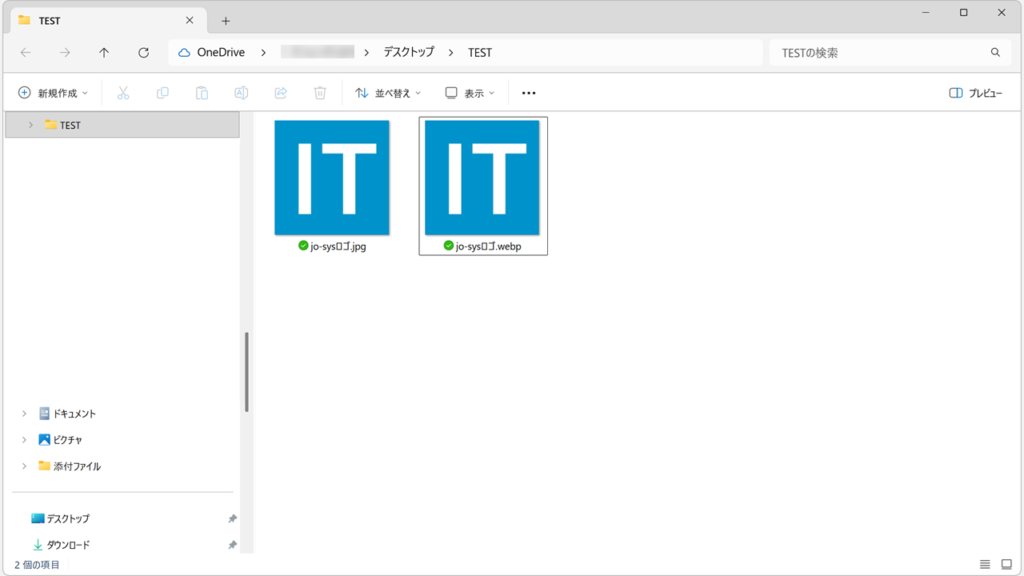Click the Delete trash can icon
Viewport: 1024px width, 576px height.
point(320,93)
